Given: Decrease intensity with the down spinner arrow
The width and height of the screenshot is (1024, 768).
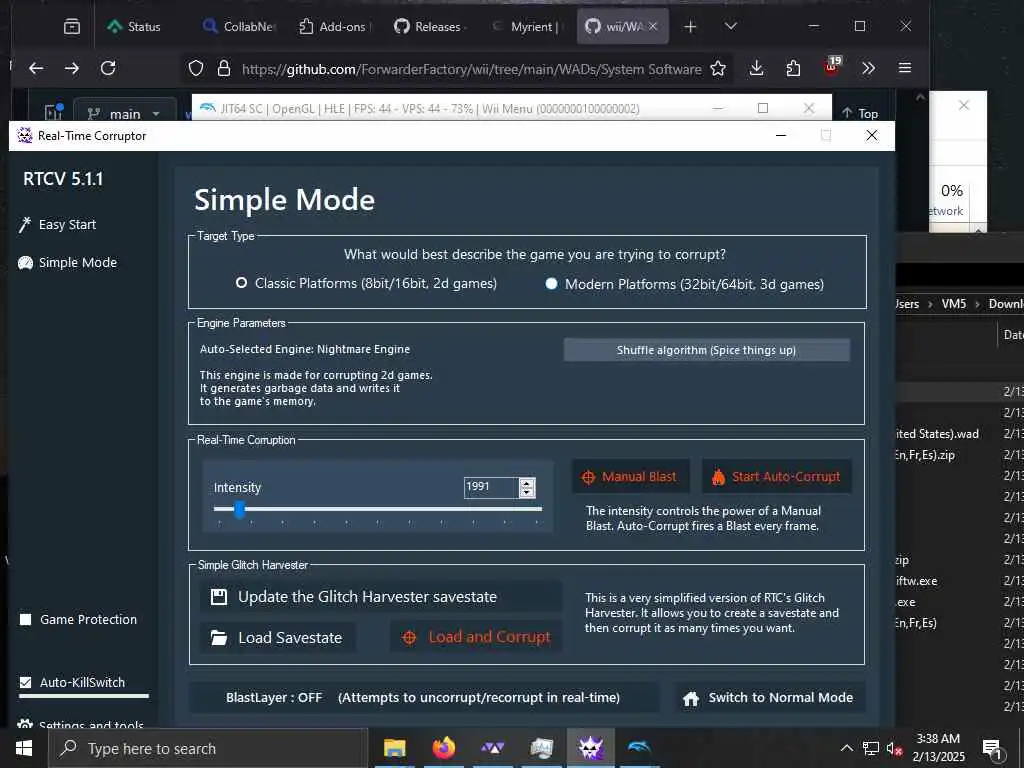Looking at the screenshot, I should click(527, 492).
